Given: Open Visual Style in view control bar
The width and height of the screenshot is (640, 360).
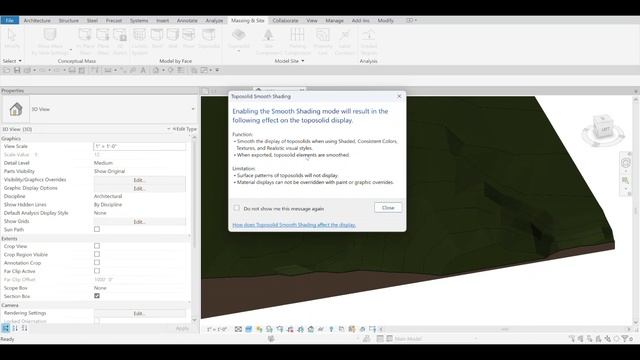Looking at the screenshot, I should point(249,329).
